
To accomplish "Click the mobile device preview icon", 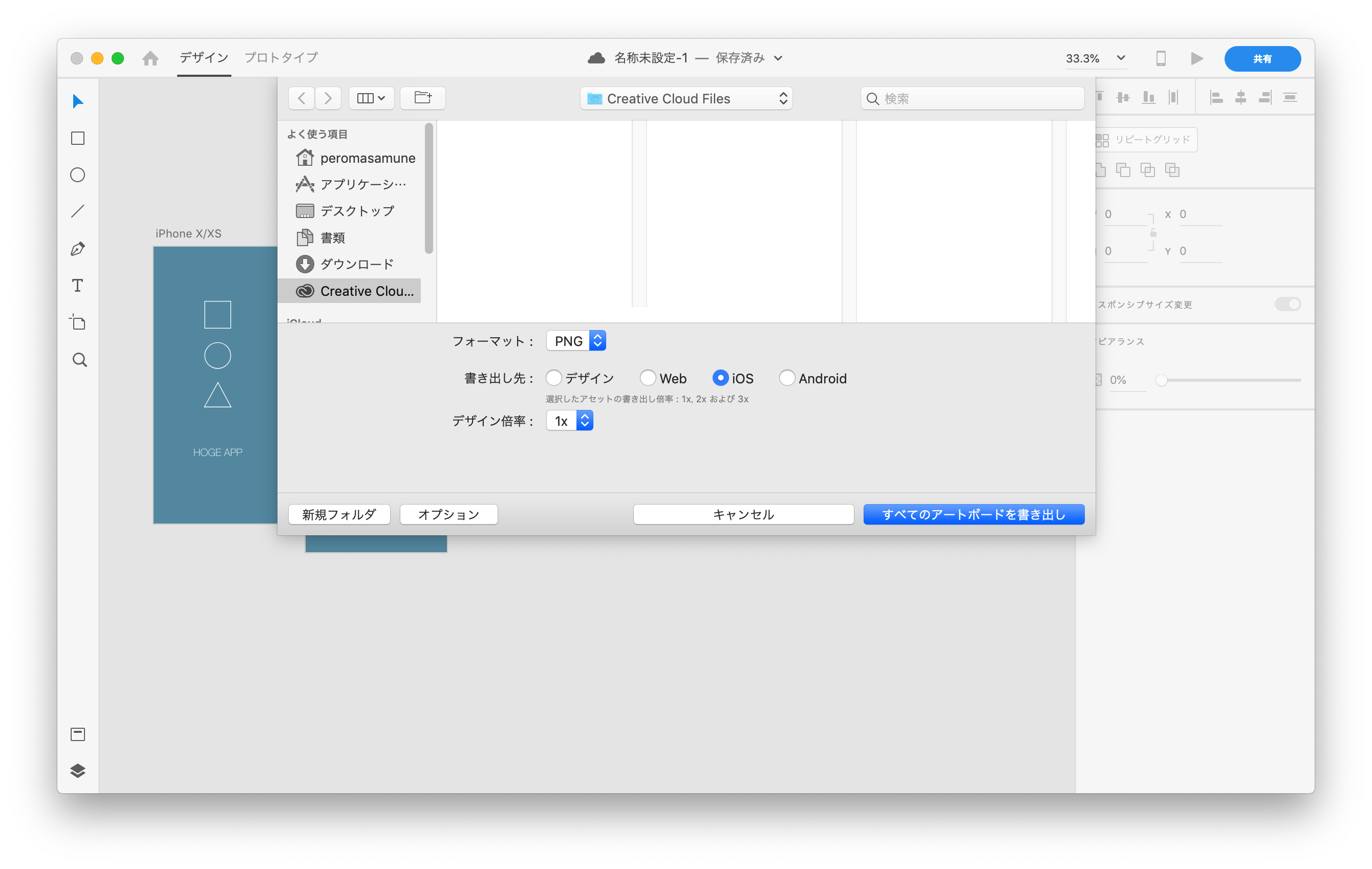I will 1161,58.
